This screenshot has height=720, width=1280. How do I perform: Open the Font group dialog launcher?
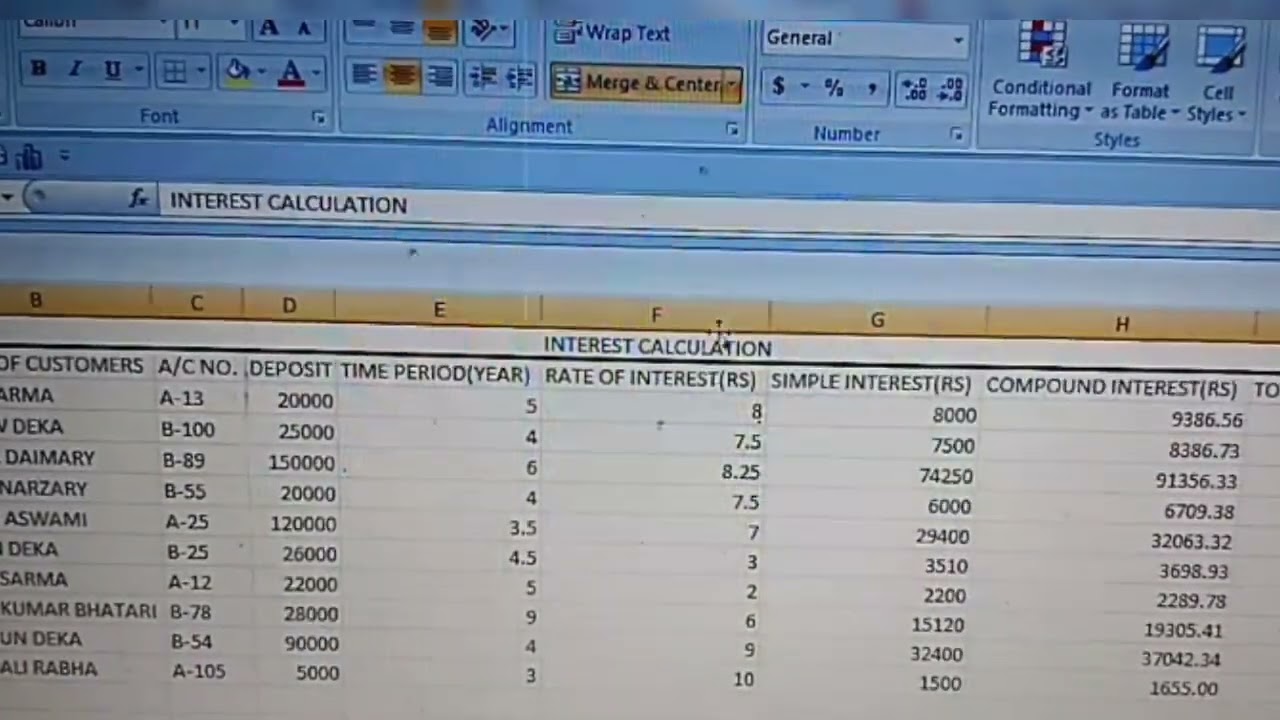click(319, 118)
